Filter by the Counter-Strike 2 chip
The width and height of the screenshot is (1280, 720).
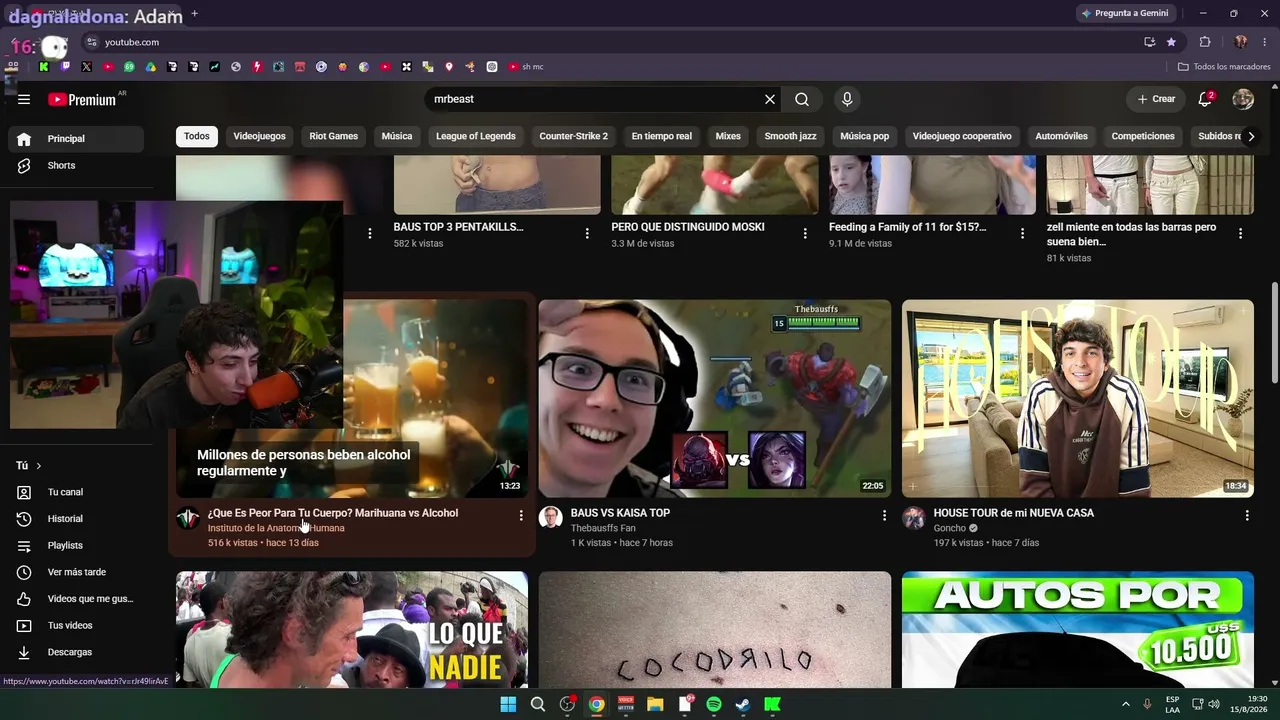574,136
